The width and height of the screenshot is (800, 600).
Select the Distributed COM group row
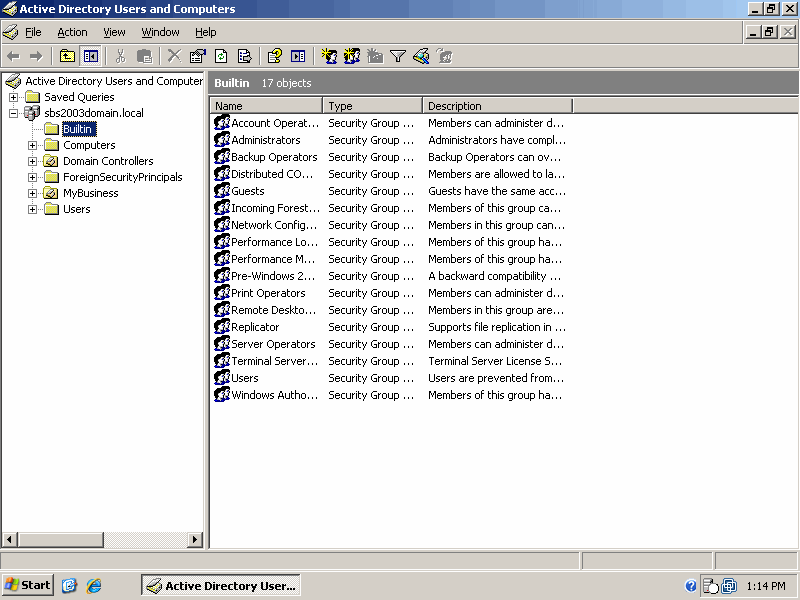[390, 174]
